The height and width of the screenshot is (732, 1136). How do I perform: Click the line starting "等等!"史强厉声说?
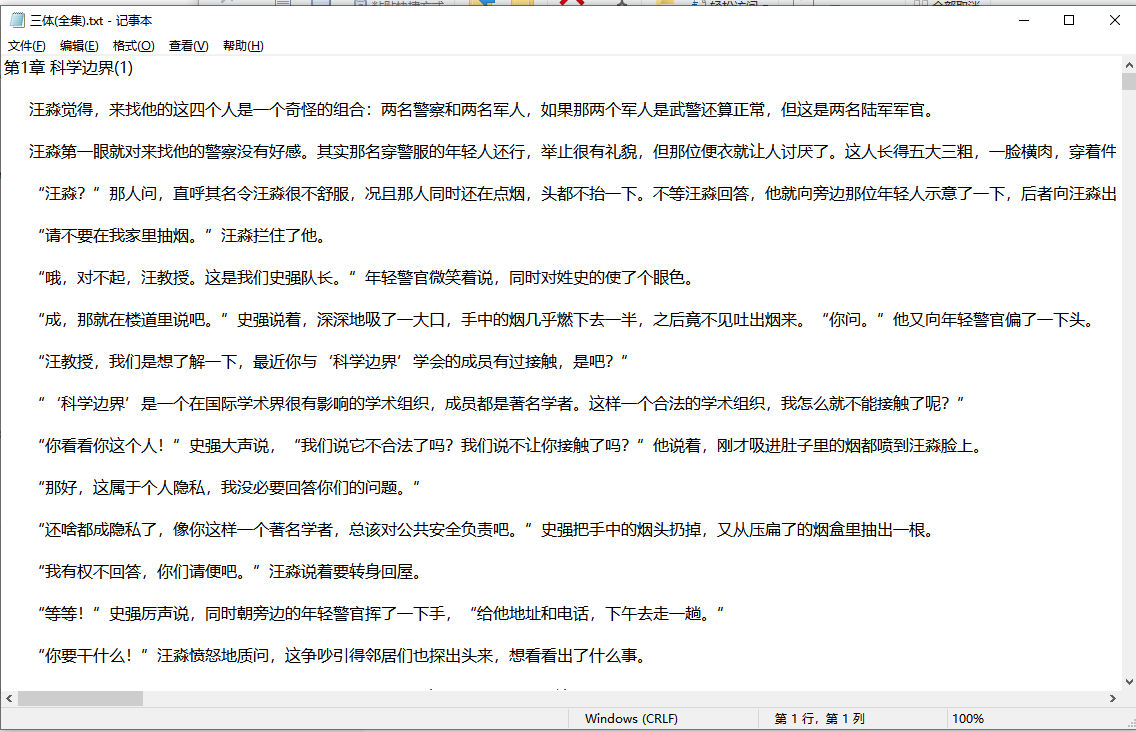381,615
